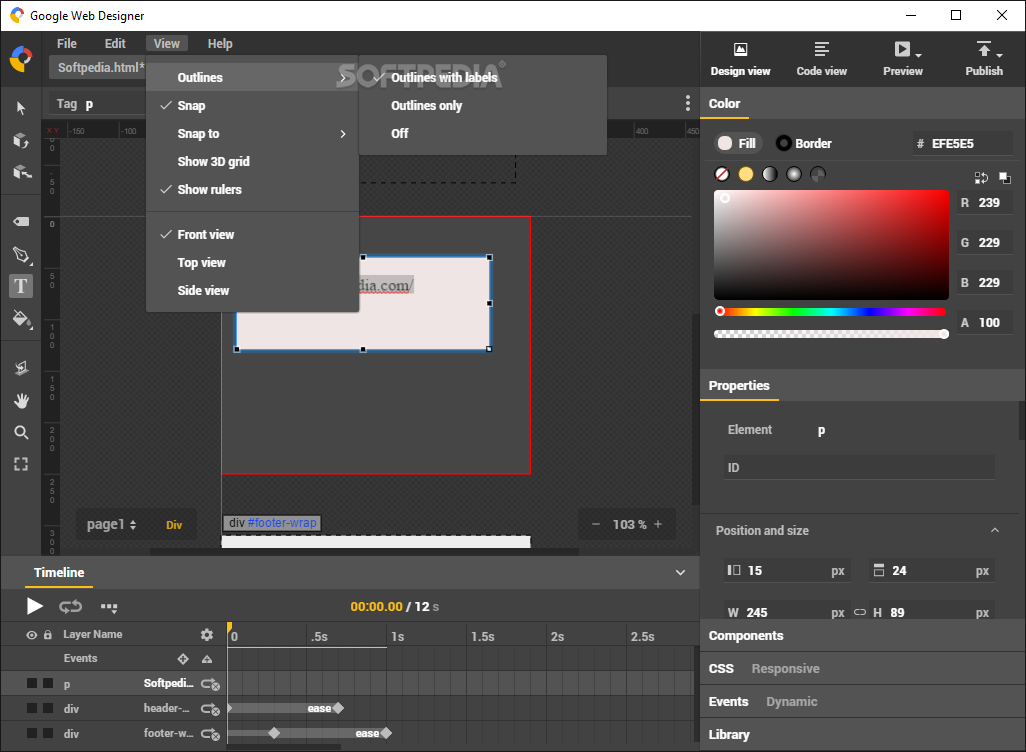Screen dimensions: 1026x752
Task: Select the Border color mode
Action: pyautogui.click(x=804, y=143)
